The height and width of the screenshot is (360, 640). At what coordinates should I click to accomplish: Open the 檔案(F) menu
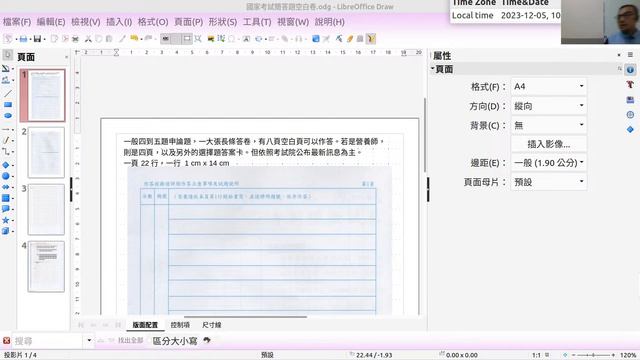tap(17, 22)
